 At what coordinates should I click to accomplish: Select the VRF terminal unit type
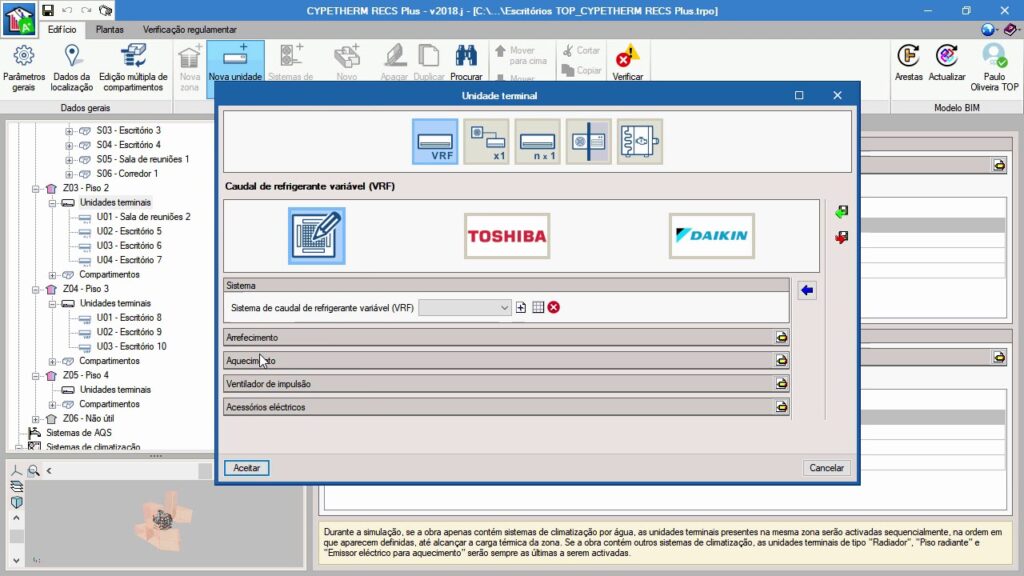tap(435, 141)
